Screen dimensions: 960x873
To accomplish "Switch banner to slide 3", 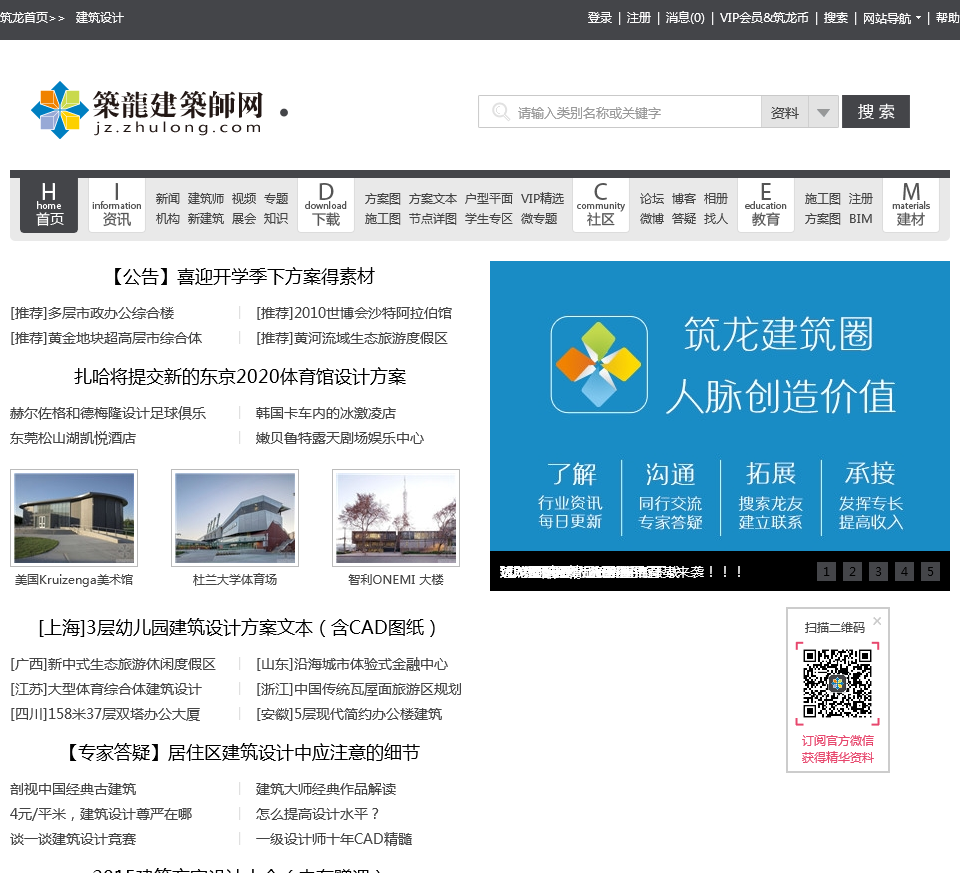I will click(x=878, y=572).
